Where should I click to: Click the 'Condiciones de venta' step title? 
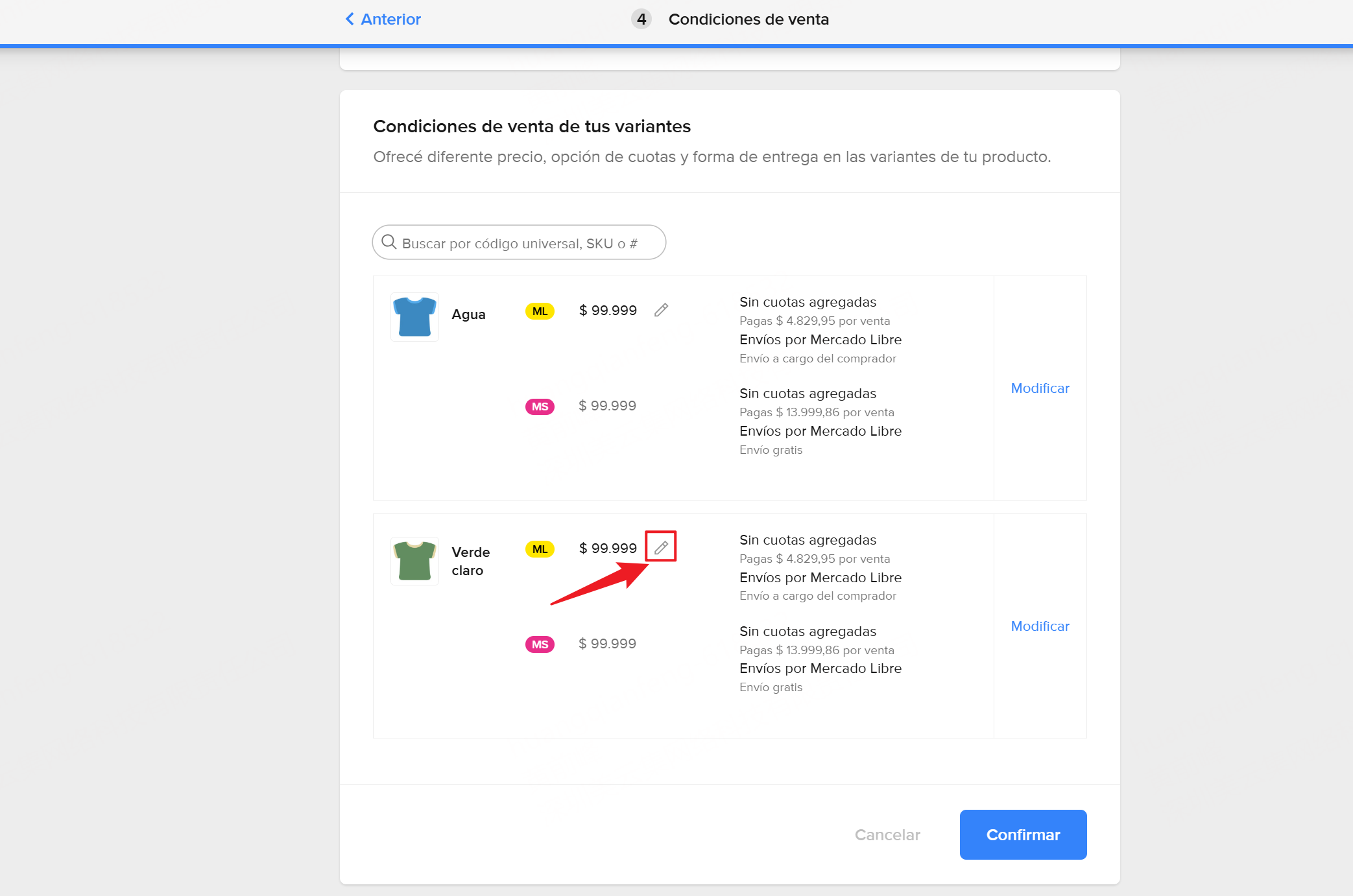tap(748, 19)
